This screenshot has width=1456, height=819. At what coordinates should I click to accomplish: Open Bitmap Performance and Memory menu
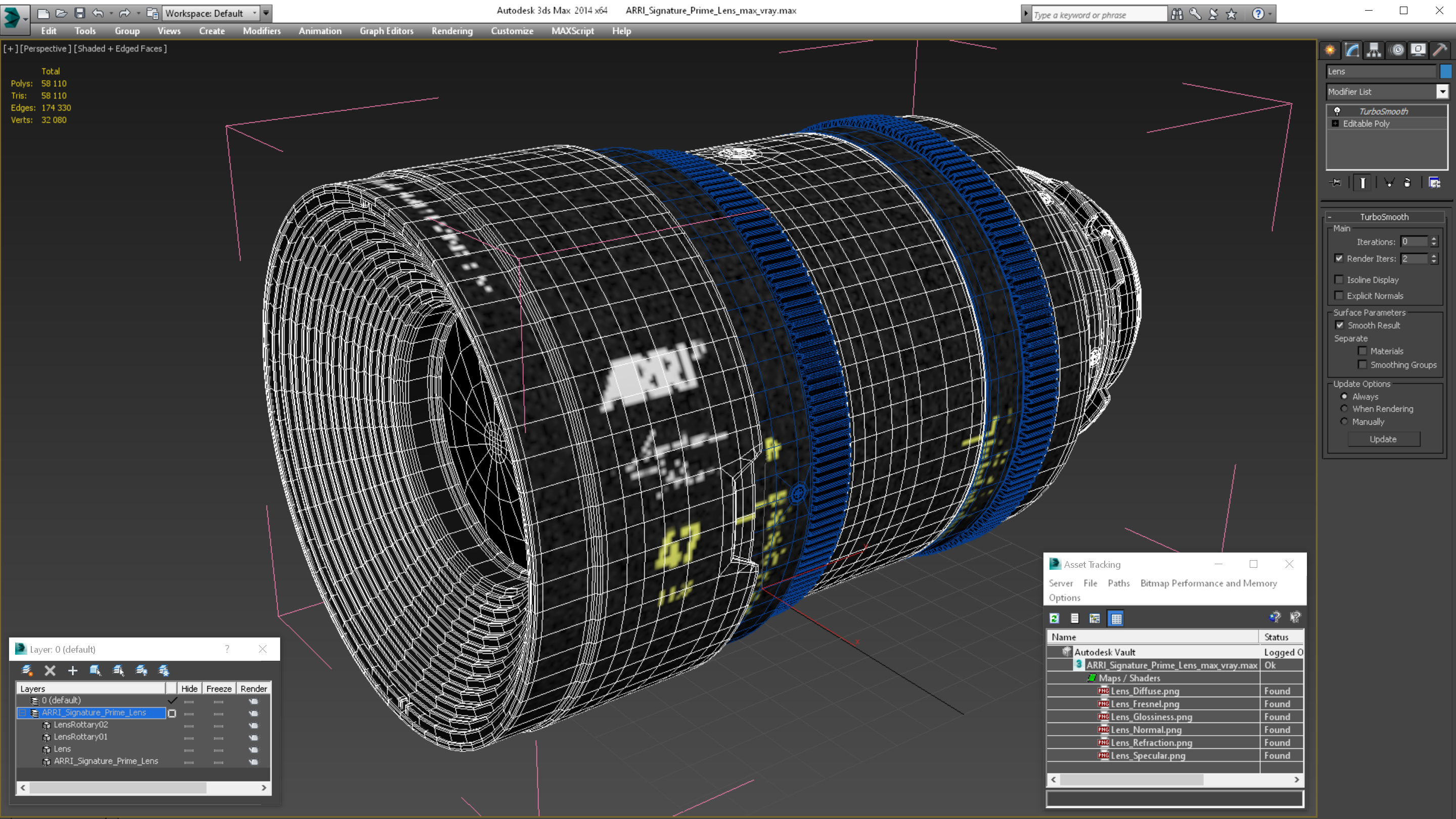tap(1208, 583)
